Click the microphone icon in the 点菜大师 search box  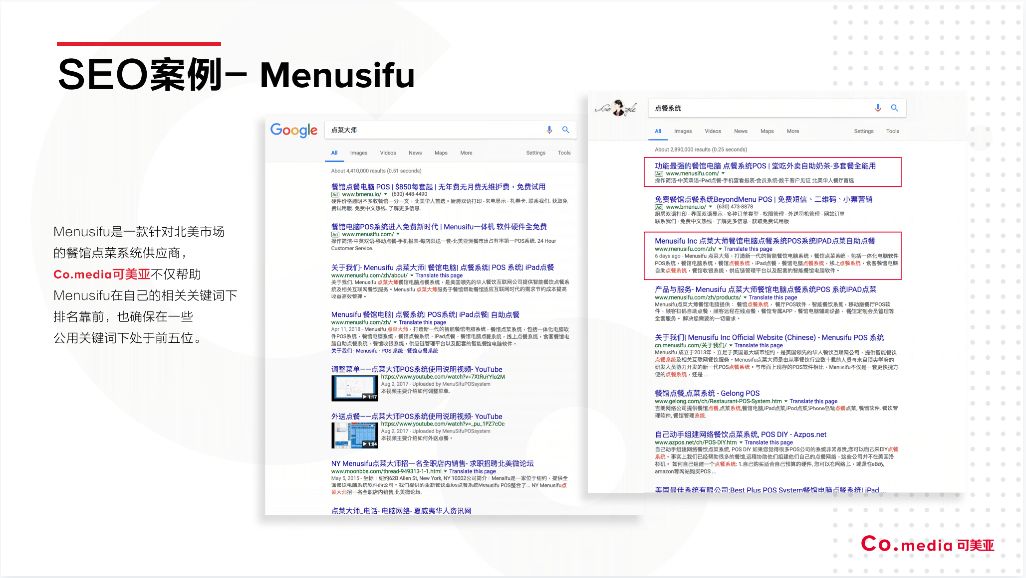pos(550,130)
